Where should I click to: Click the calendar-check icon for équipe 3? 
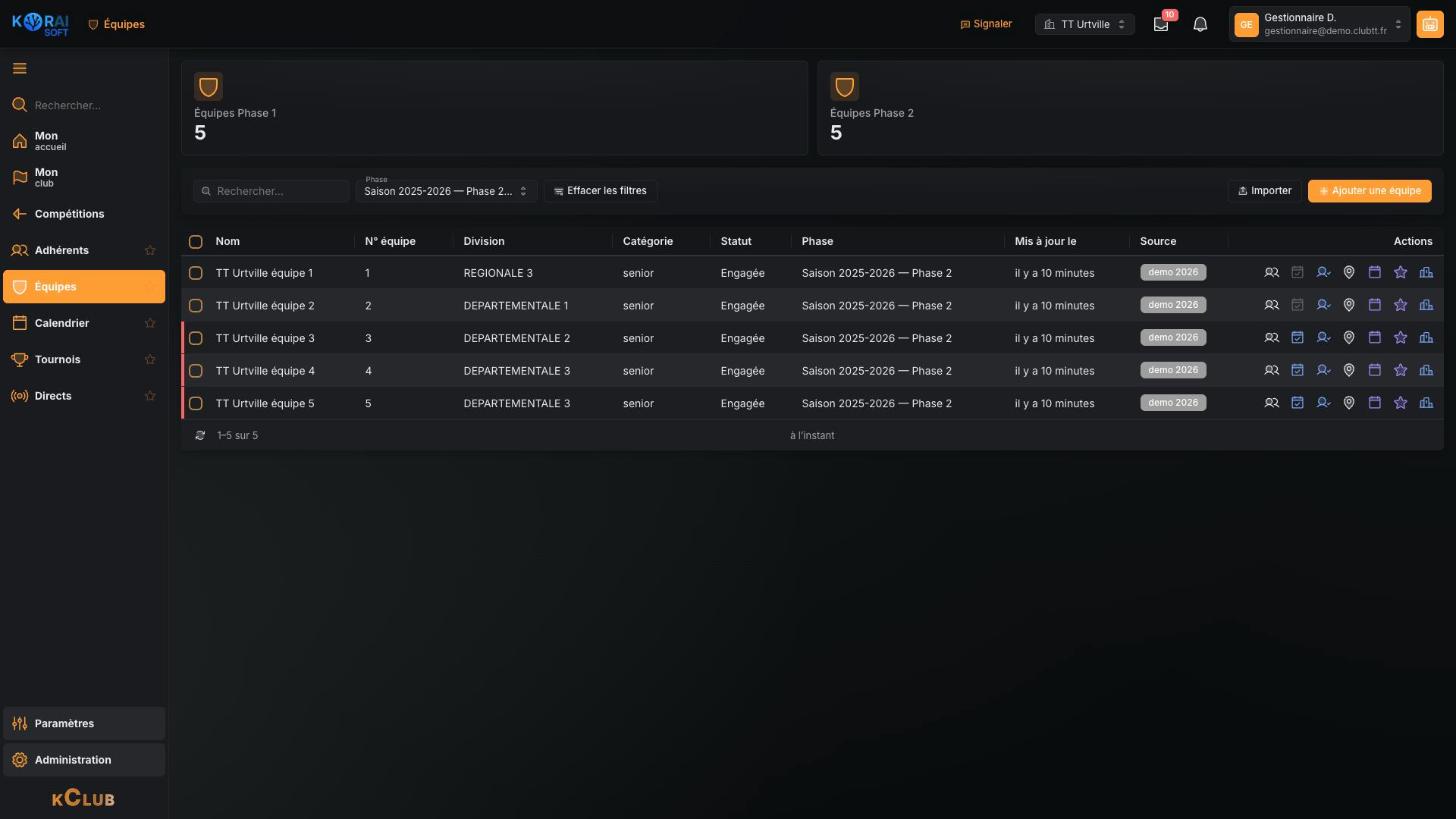click(1297, 338)
